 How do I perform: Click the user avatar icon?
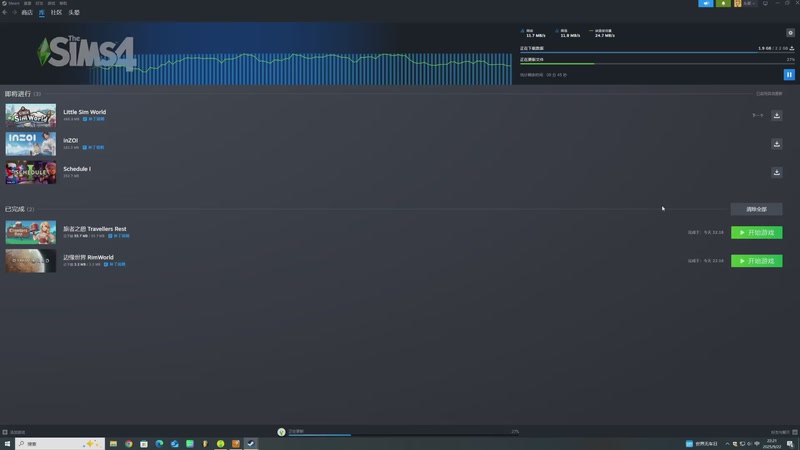737,3
